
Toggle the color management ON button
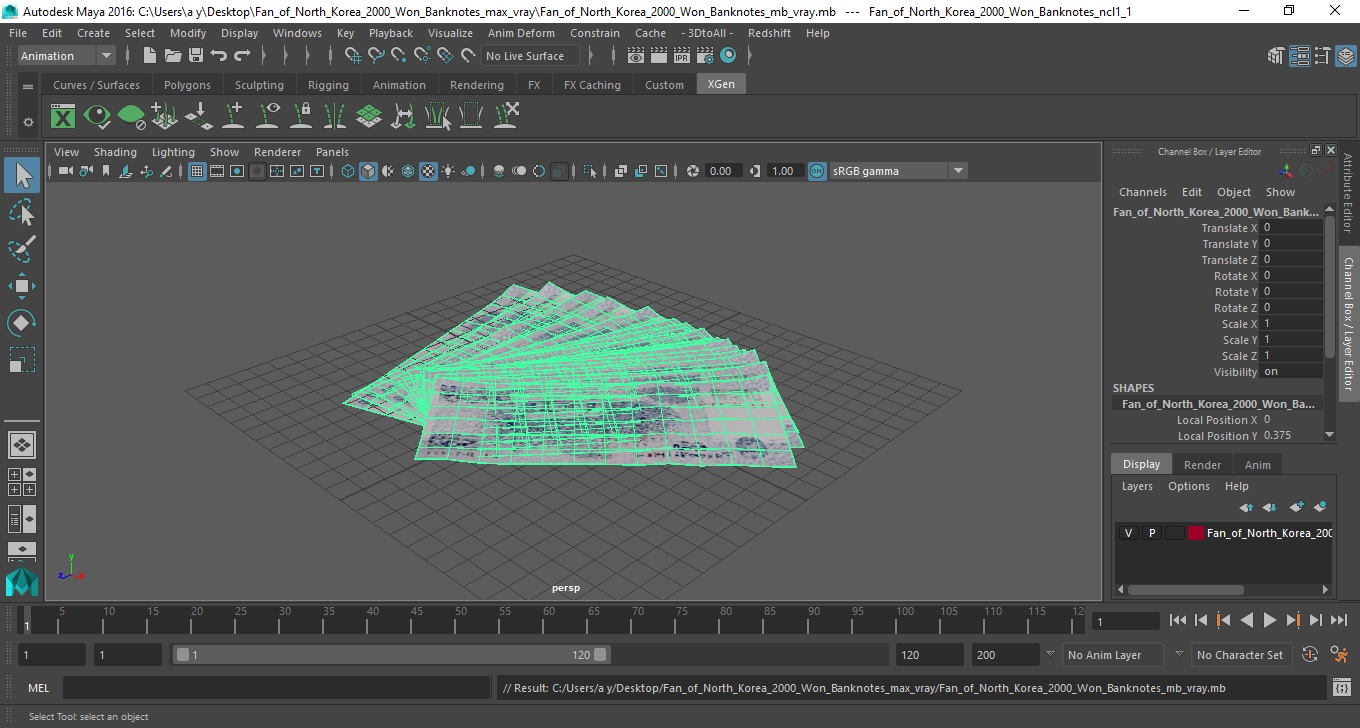click(817, 171)
